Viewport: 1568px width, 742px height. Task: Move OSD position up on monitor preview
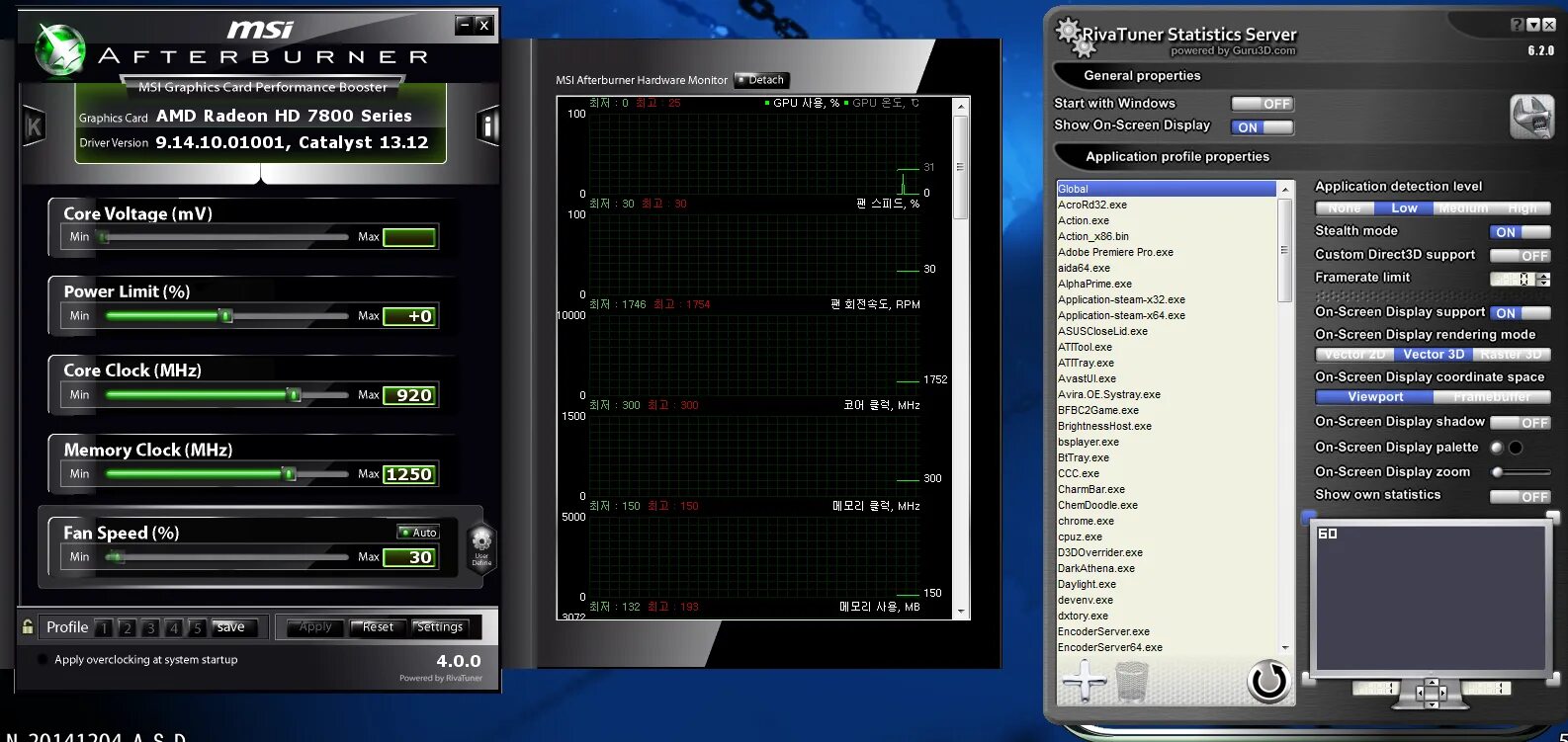[x=1431, y=683]
